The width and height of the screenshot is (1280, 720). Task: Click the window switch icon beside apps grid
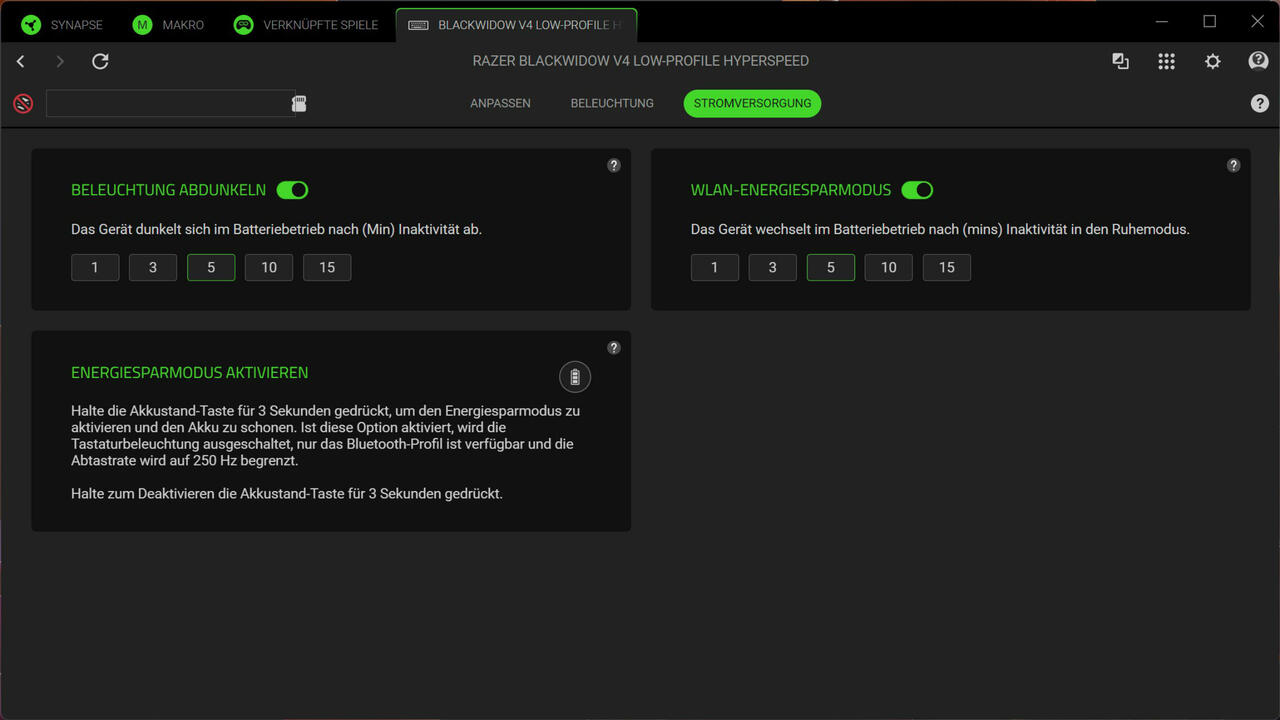point(1120,62)
